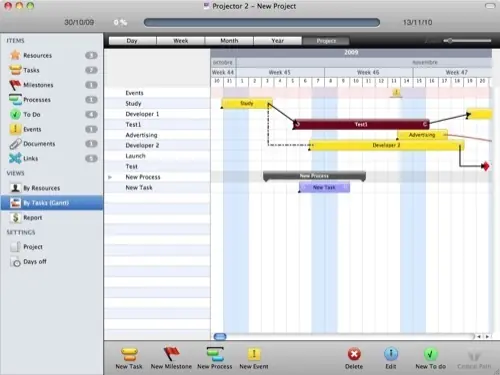500x375 pixels.
Task: Click the Week 45 header
Action: [x=280, y=72]
